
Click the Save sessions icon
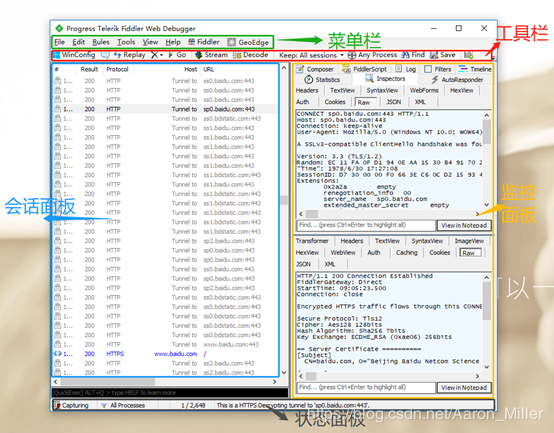click(x=434, y=55)
